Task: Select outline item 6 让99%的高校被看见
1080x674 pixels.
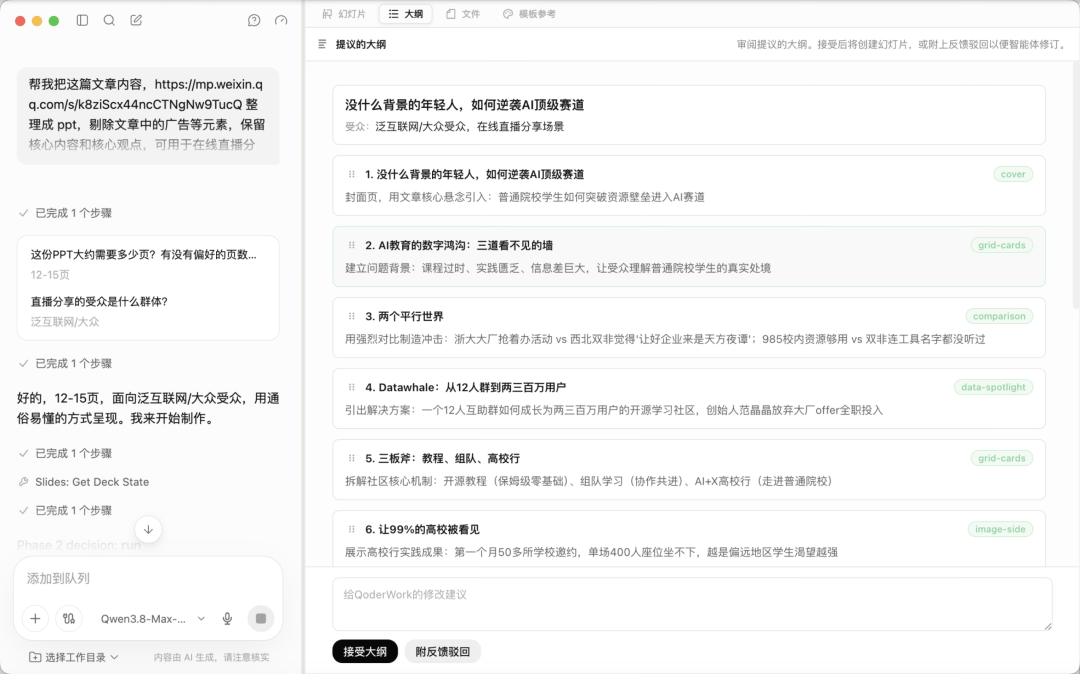Action: click(689, 538)
